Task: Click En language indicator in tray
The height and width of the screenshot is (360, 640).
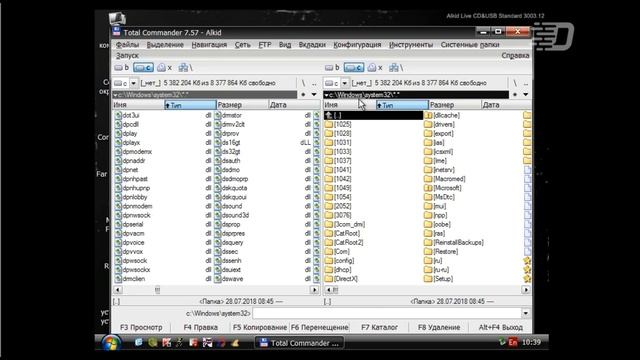Action: [513, 342]
